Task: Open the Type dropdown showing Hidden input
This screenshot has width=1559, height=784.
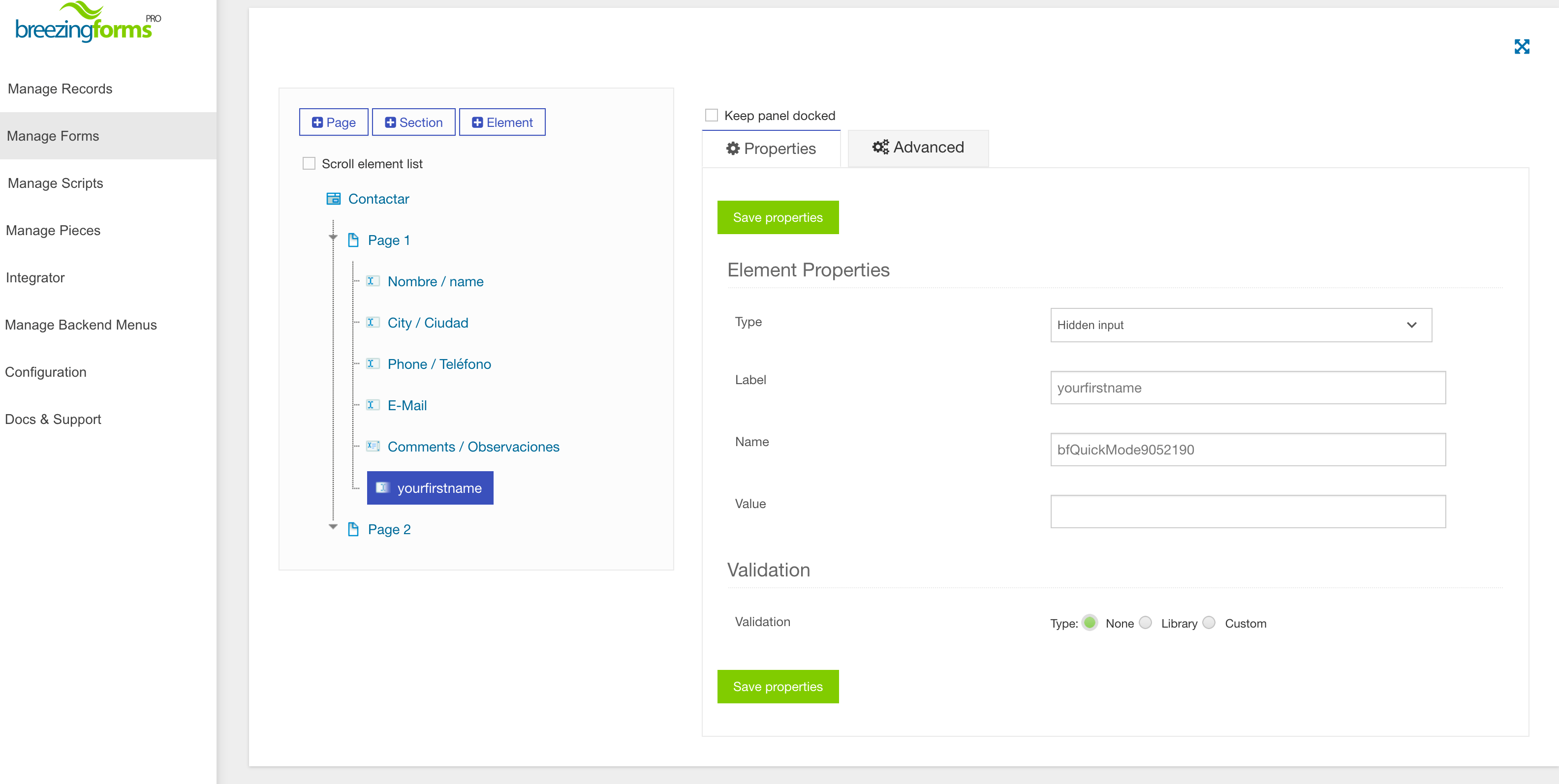Action: click(x=1241, y=325)
